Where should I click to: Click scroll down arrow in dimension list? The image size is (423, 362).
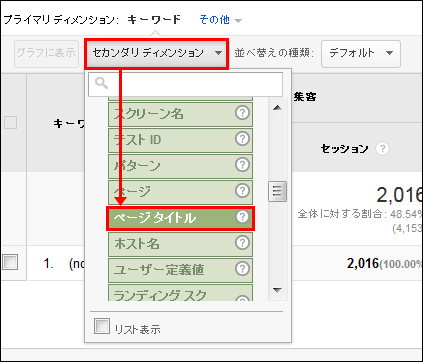click(x=277, y=290)
